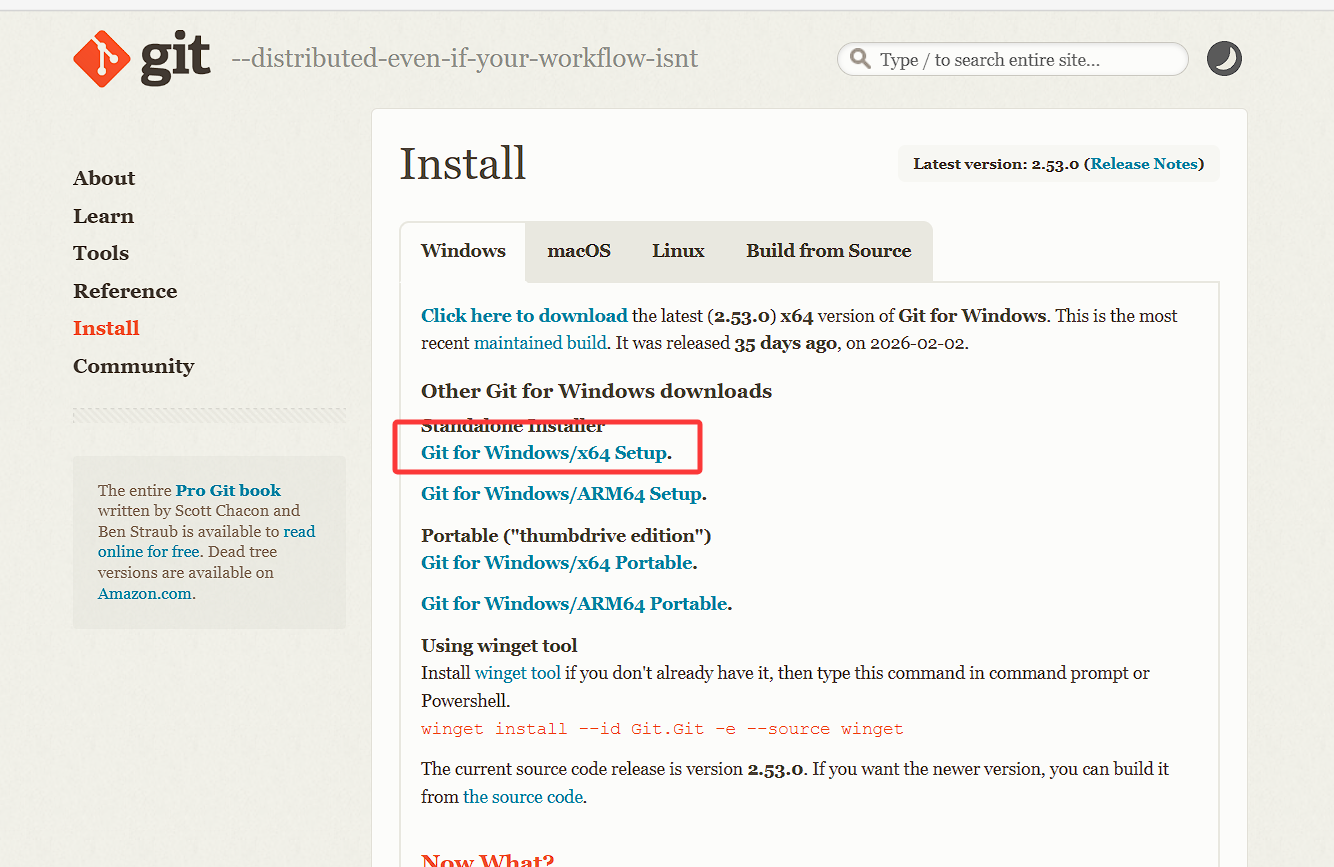Toggle dark mode with moon icon
1334x867 pixels.
click(x=1224, y=59)
